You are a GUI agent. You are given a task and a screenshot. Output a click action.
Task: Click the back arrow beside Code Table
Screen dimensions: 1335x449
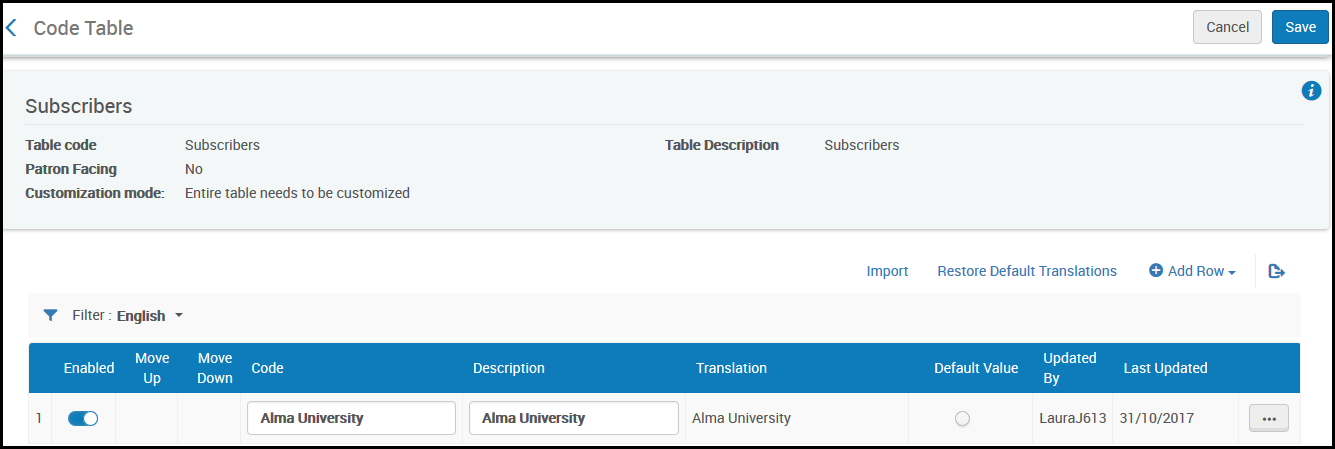tap(11, 28)
